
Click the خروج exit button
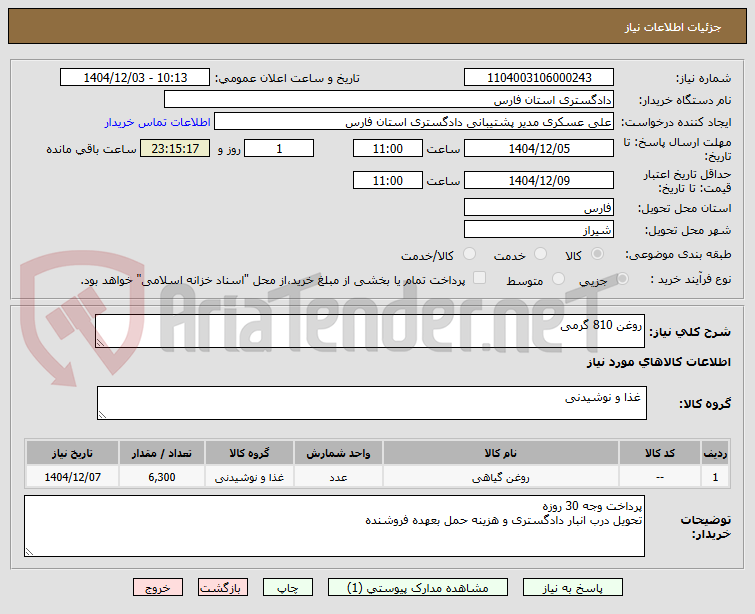158,588
